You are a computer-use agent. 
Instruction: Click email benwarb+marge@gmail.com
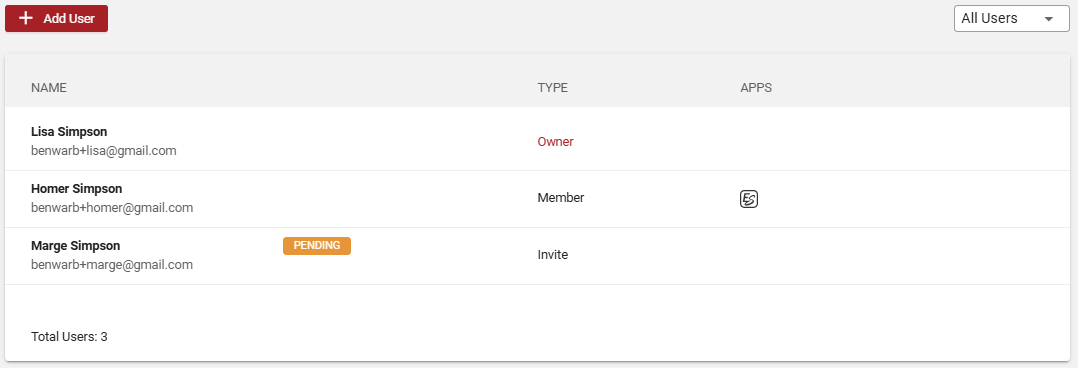tap(112, 265)
